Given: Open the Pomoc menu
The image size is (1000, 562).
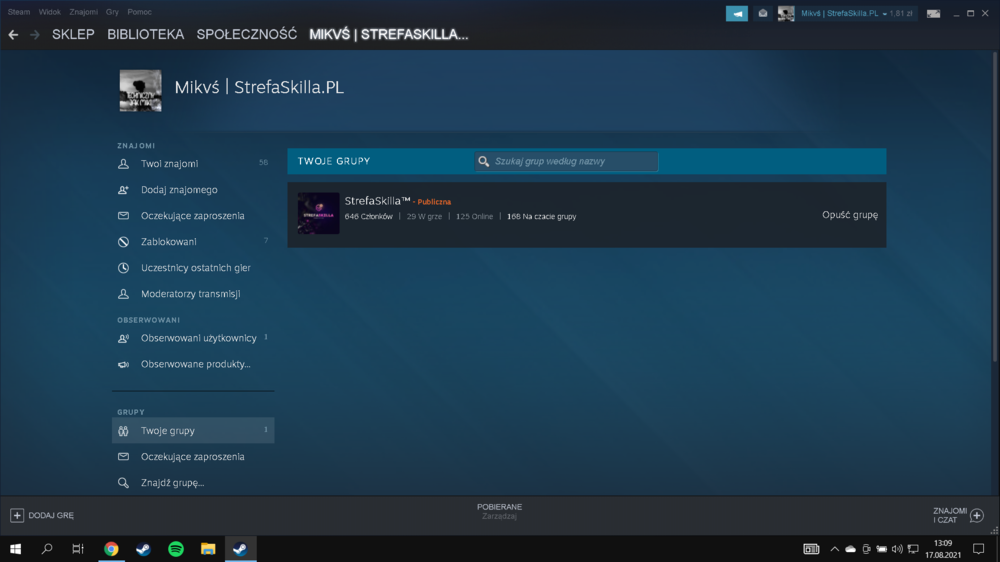Looking at the screenshot, I should coord(139,12).
